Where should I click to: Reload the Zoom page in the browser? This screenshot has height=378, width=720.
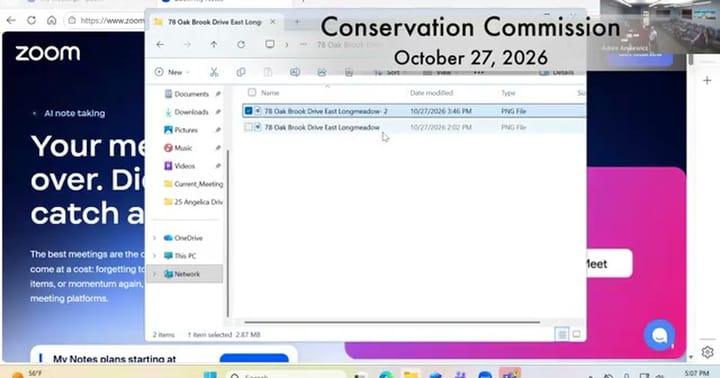(x=31, y=20)
